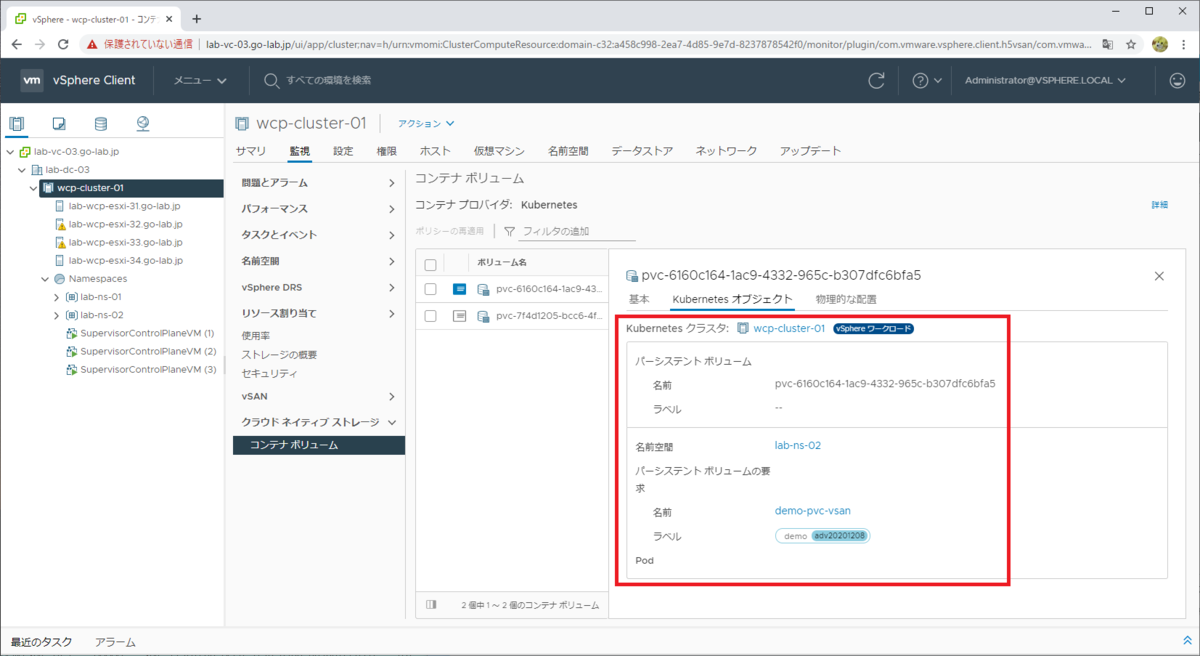
Task: Click the demo adv20201208 label tag
Action: tap(823, 536)
